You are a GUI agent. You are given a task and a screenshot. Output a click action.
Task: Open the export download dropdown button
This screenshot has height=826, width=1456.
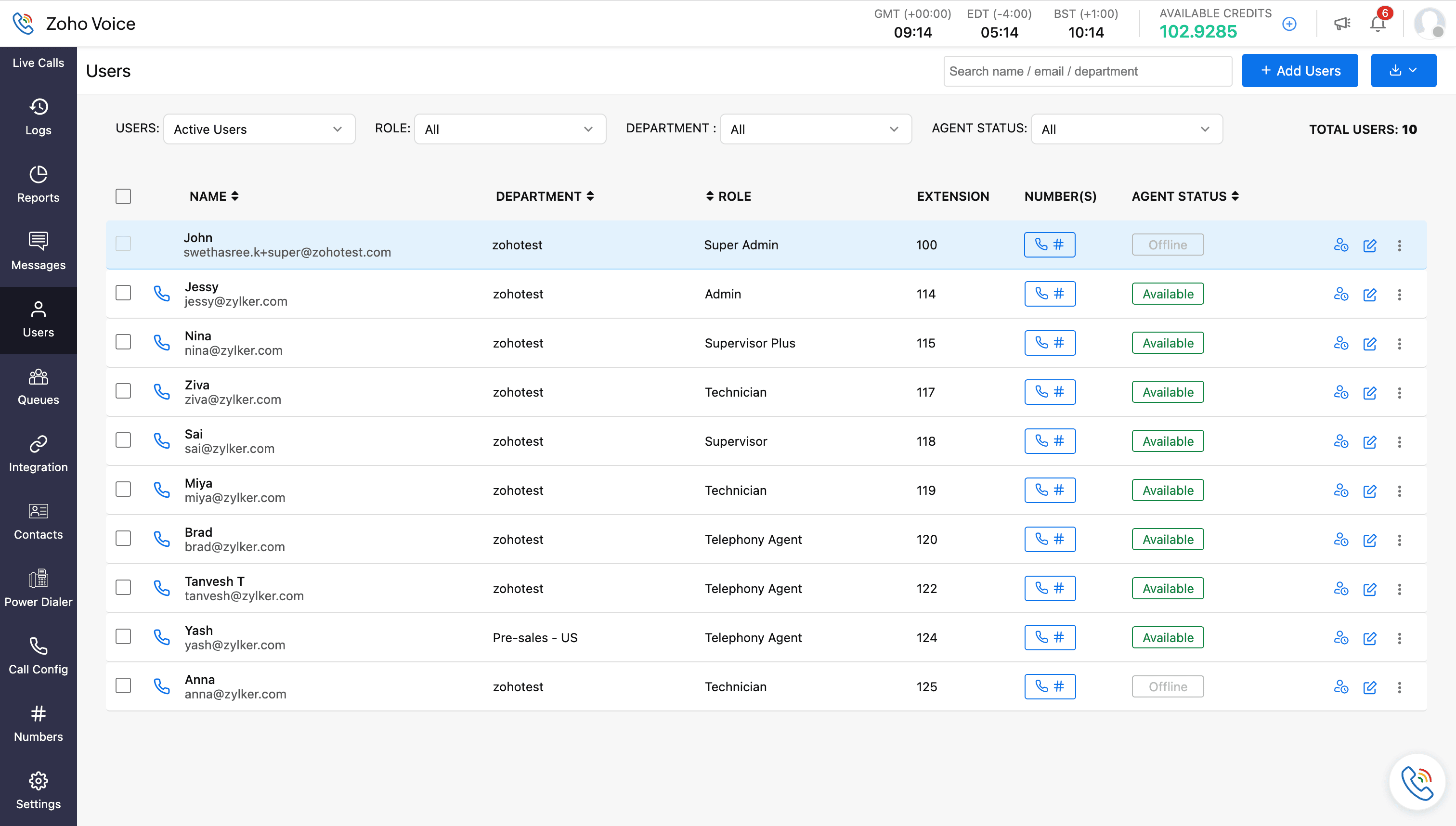coord(1403,71)
